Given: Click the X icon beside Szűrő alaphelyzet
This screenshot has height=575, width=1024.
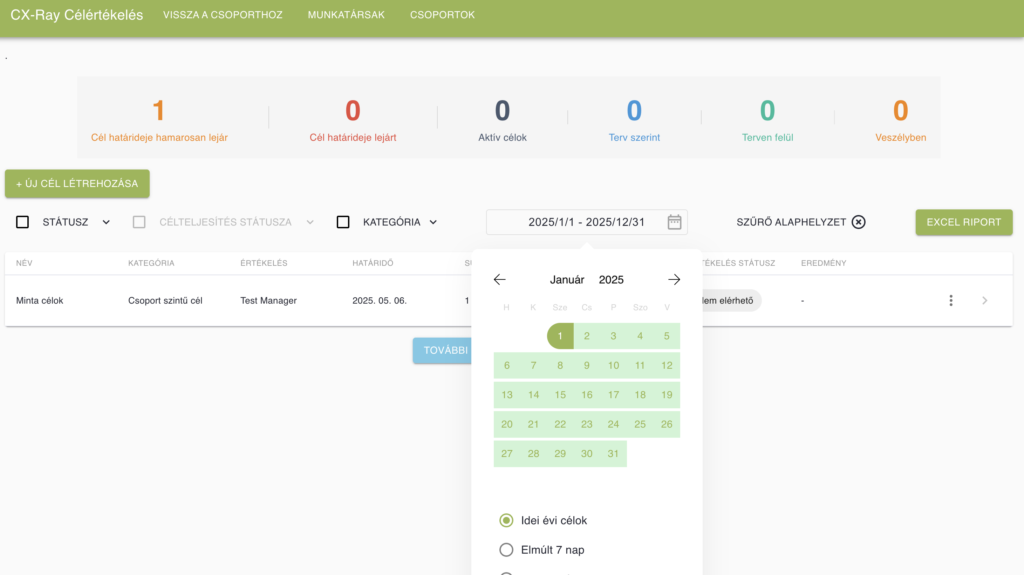Looking at the screenshot, I should click(858, 222).
